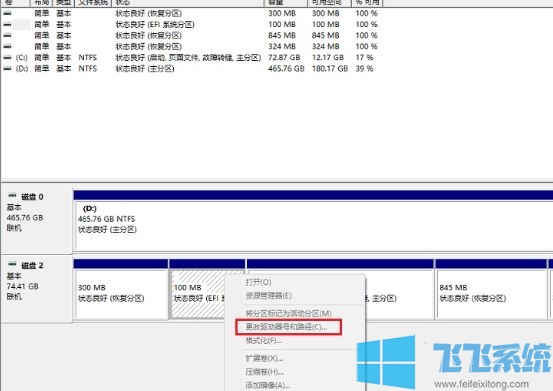Choose 格式化(F)... in context menu

coord(264,341)
